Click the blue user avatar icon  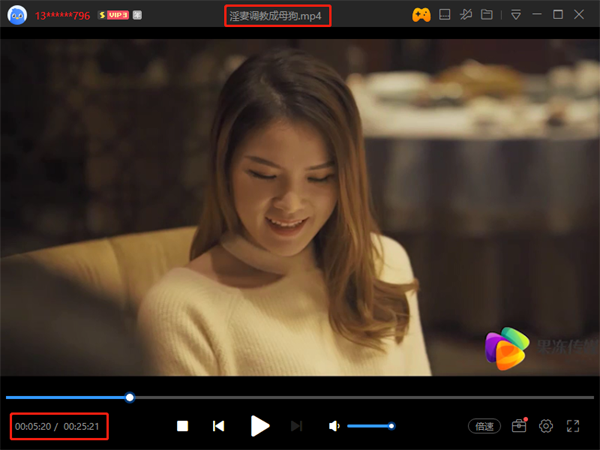coord(17,15)
